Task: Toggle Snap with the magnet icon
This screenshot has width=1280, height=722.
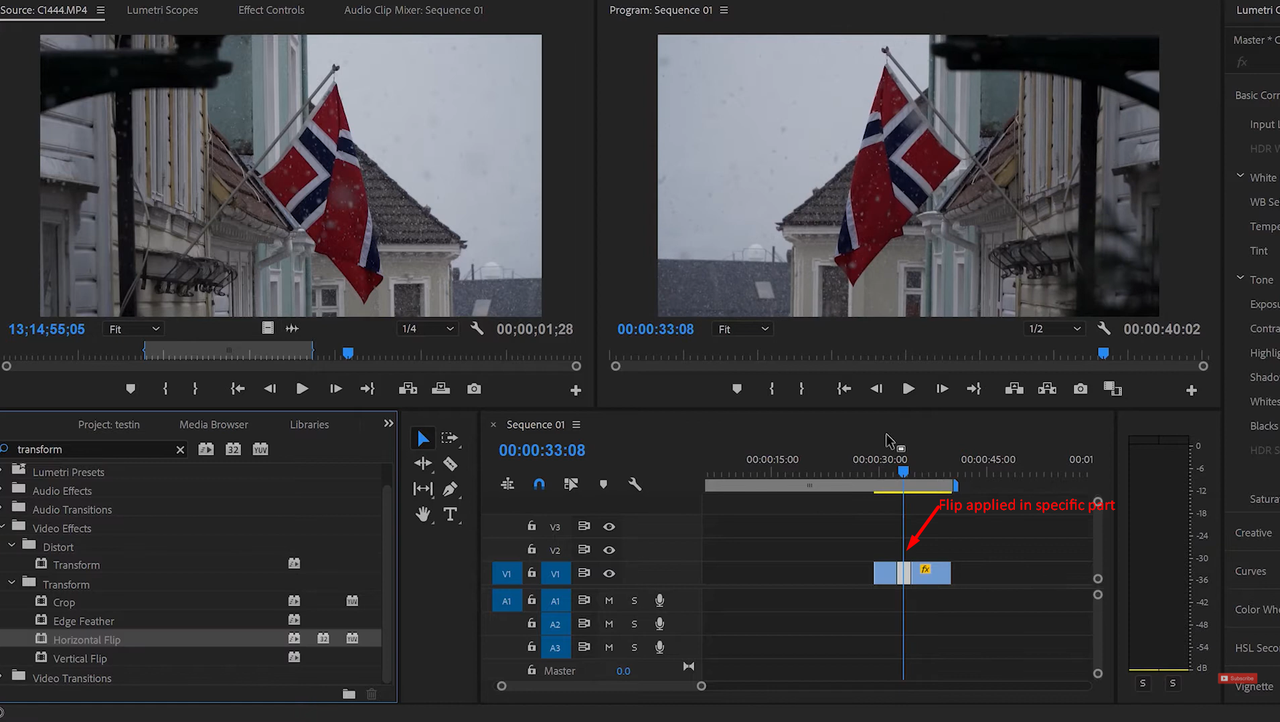Action: click(x=539, y=483)
